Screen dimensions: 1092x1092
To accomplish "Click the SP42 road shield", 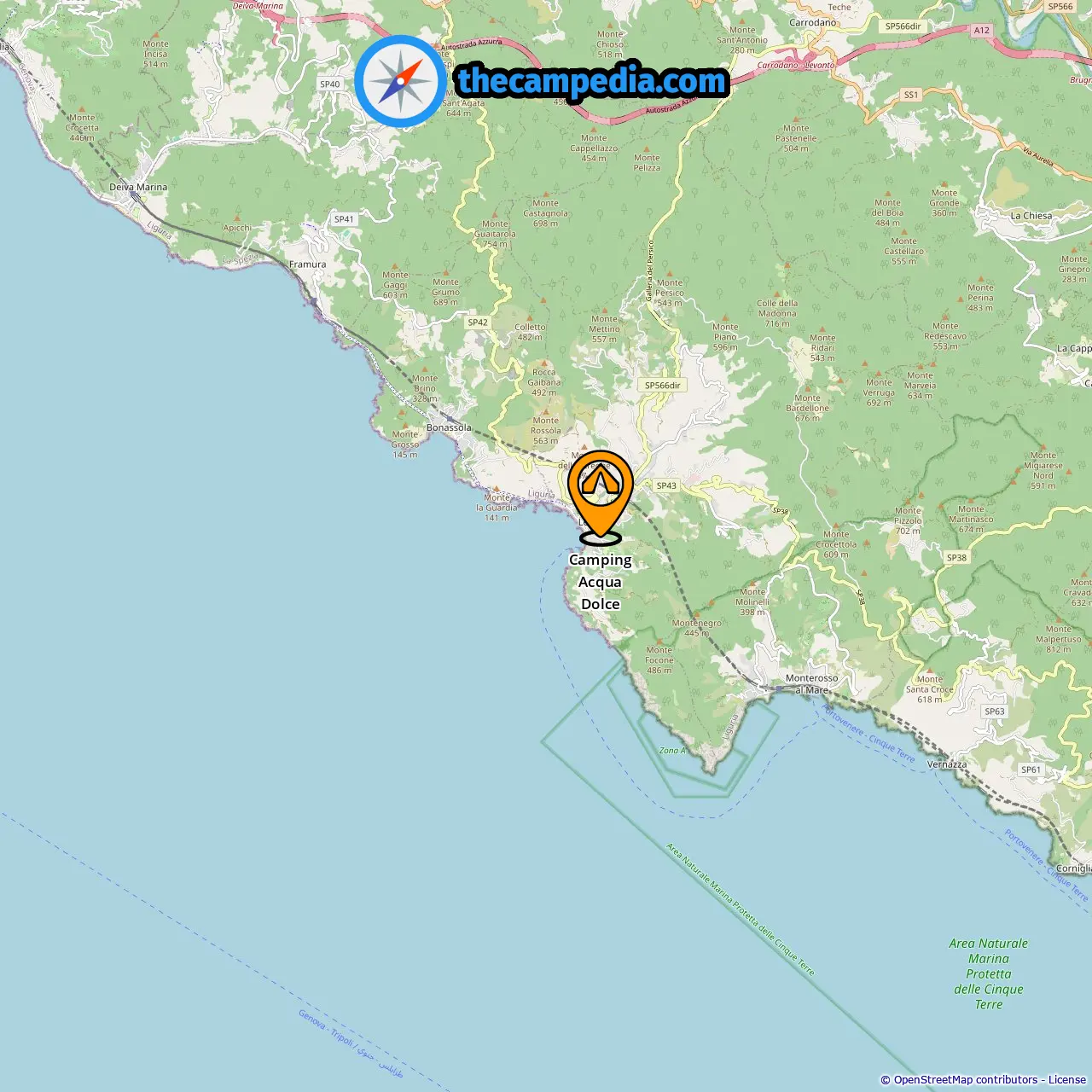I will (478, 322).
